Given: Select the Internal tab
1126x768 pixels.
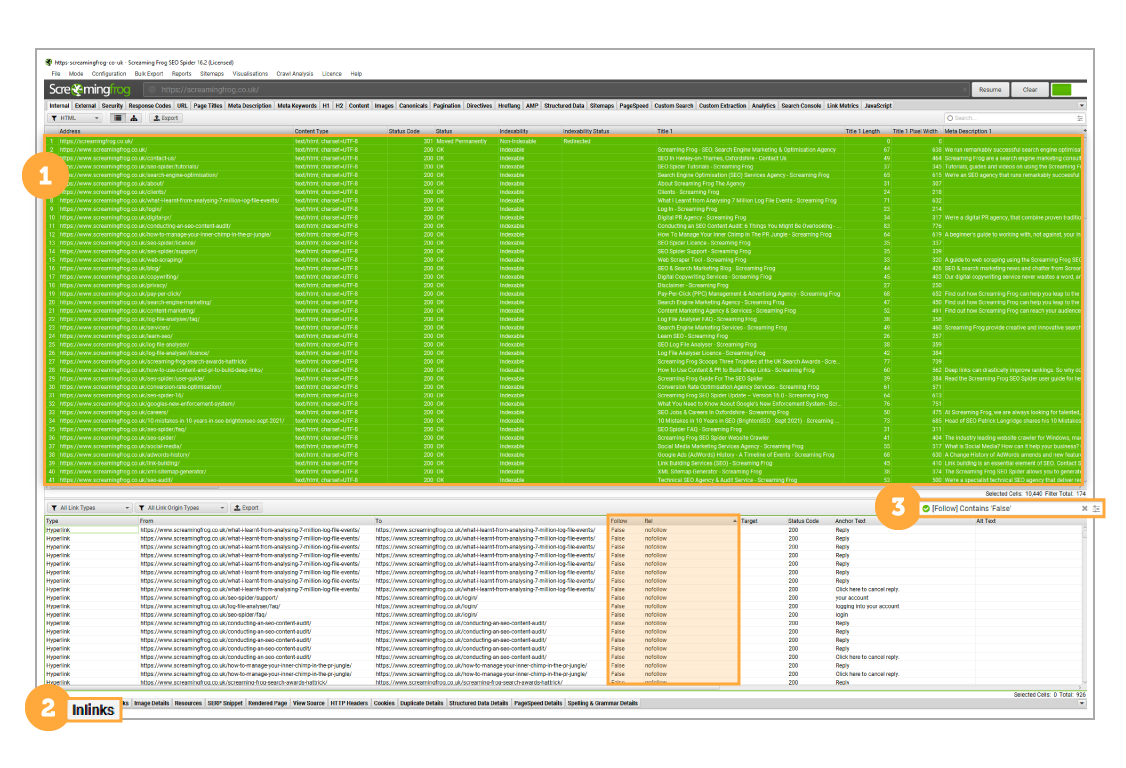Looking at the screenshot, I should pos(60,106).
